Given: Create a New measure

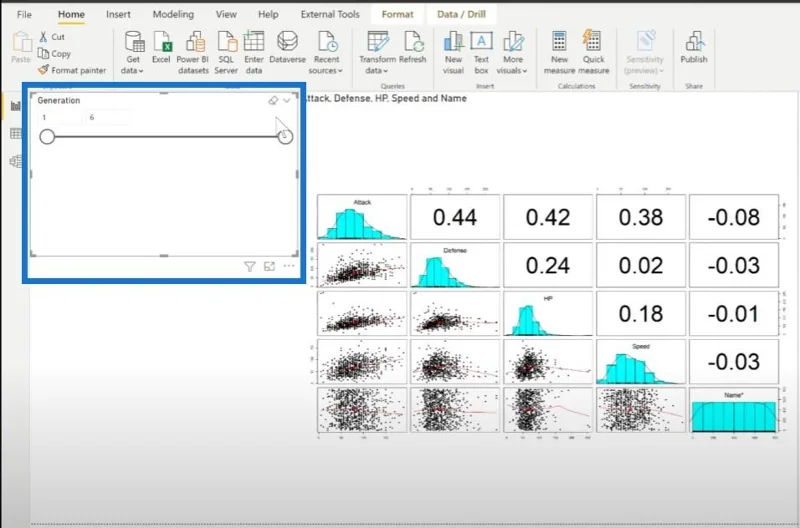Looking at the screenshot, I should pos(559,53).
